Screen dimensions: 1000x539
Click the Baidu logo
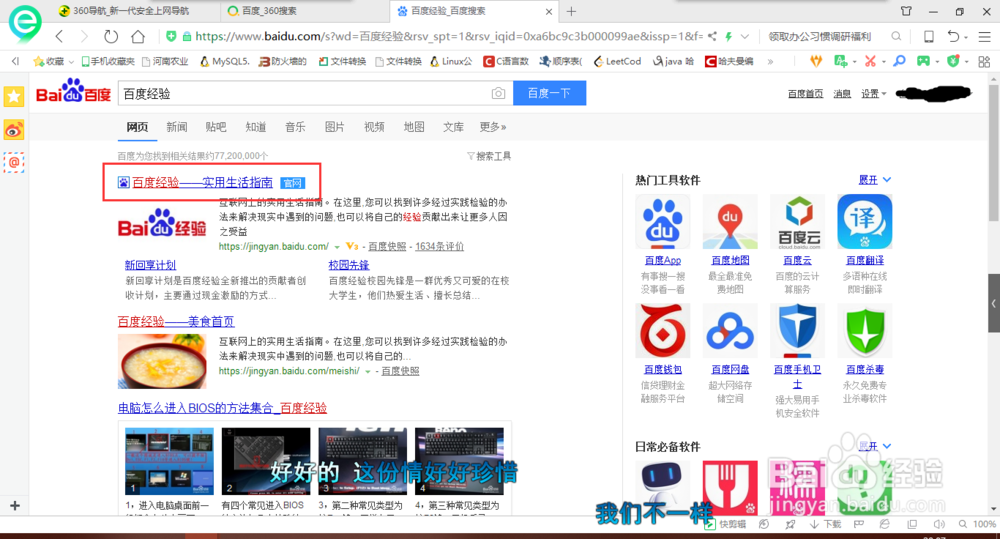pos(73,92)
